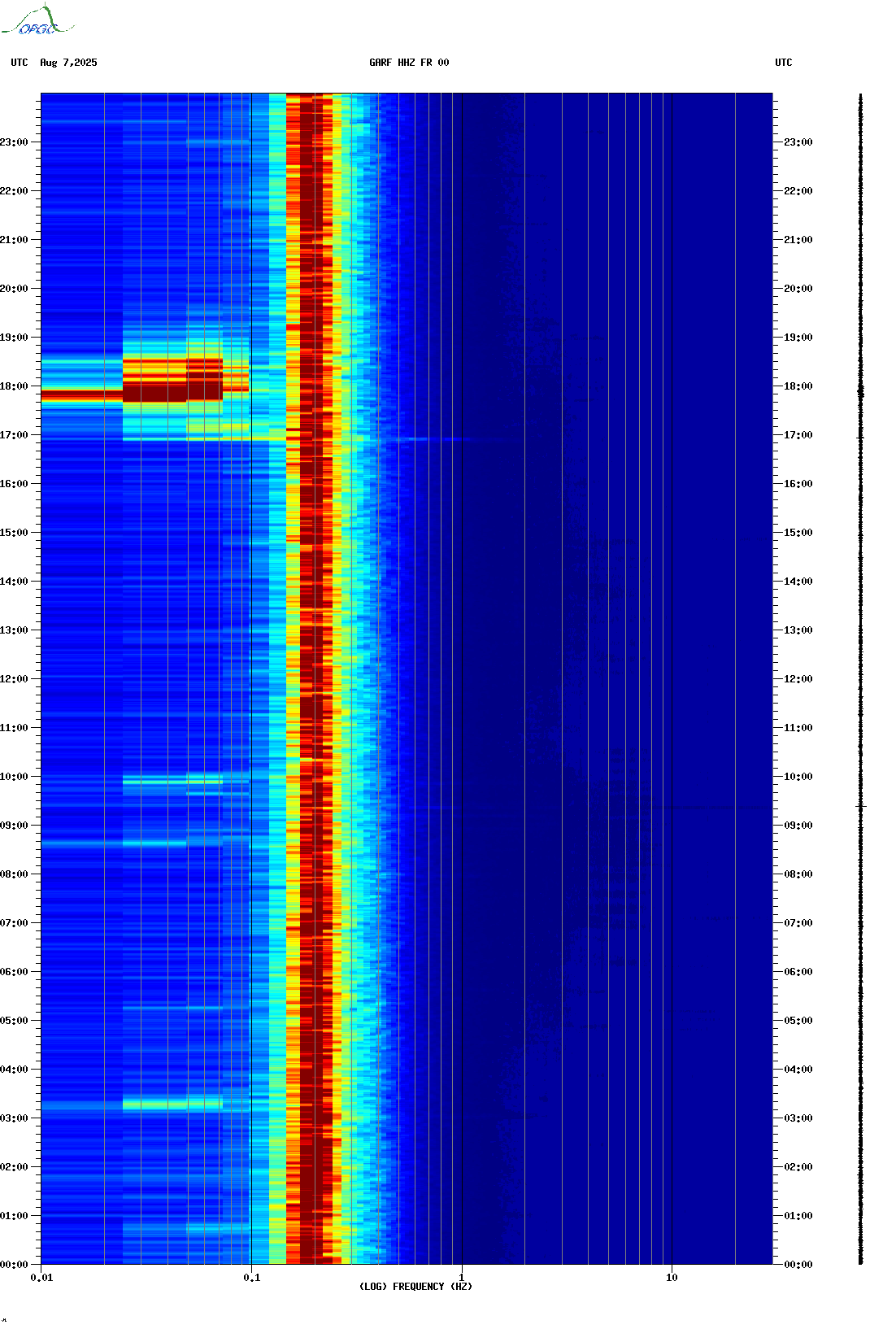This screenshot has height=1329, width=896.
Task: Click the 15:00 label on the left time axis
Action: (x=14, y=533)
